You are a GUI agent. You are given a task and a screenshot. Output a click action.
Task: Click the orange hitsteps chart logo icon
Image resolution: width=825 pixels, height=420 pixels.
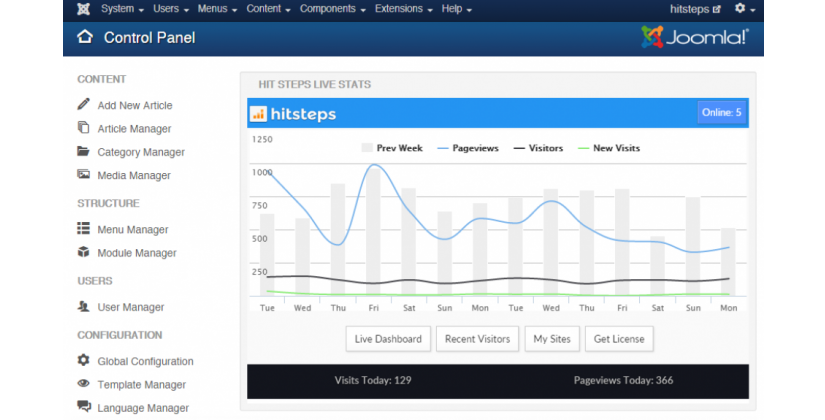click(x=258, y=113)
